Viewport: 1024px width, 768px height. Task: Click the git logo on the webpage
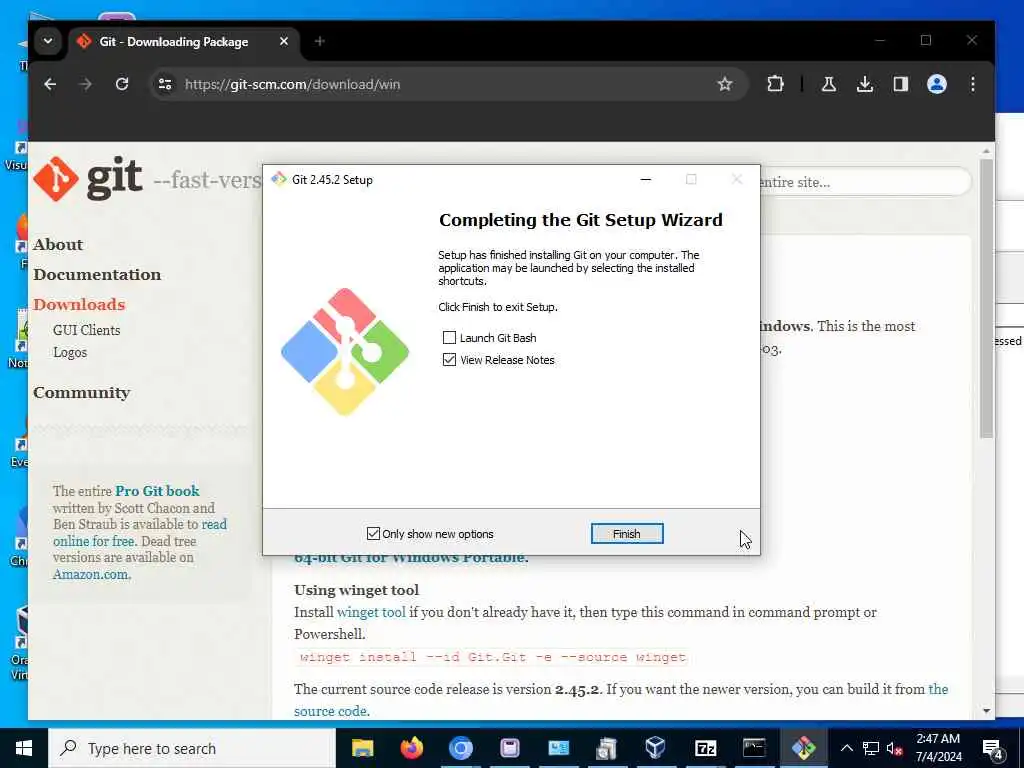(88, 178)
